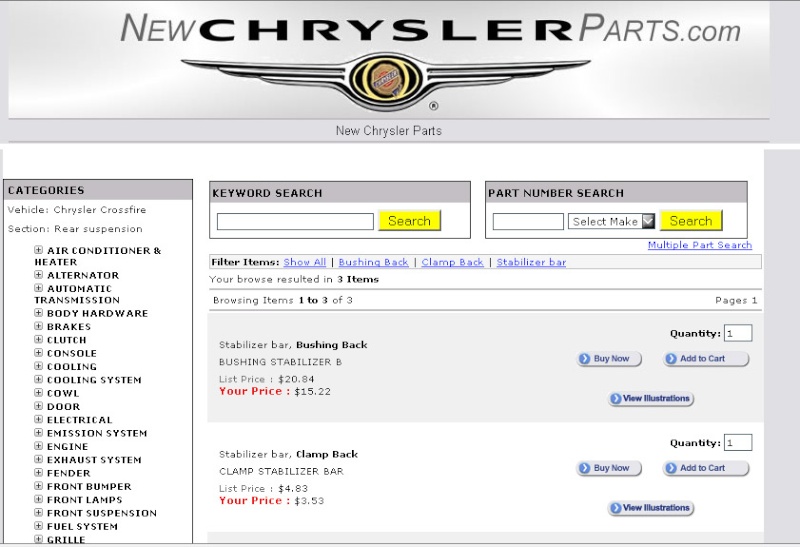Image resolution: width=800 pixels, height=547 pixels.
Task: Expand the Cowl category plus icon
Action: pos(38,392)
